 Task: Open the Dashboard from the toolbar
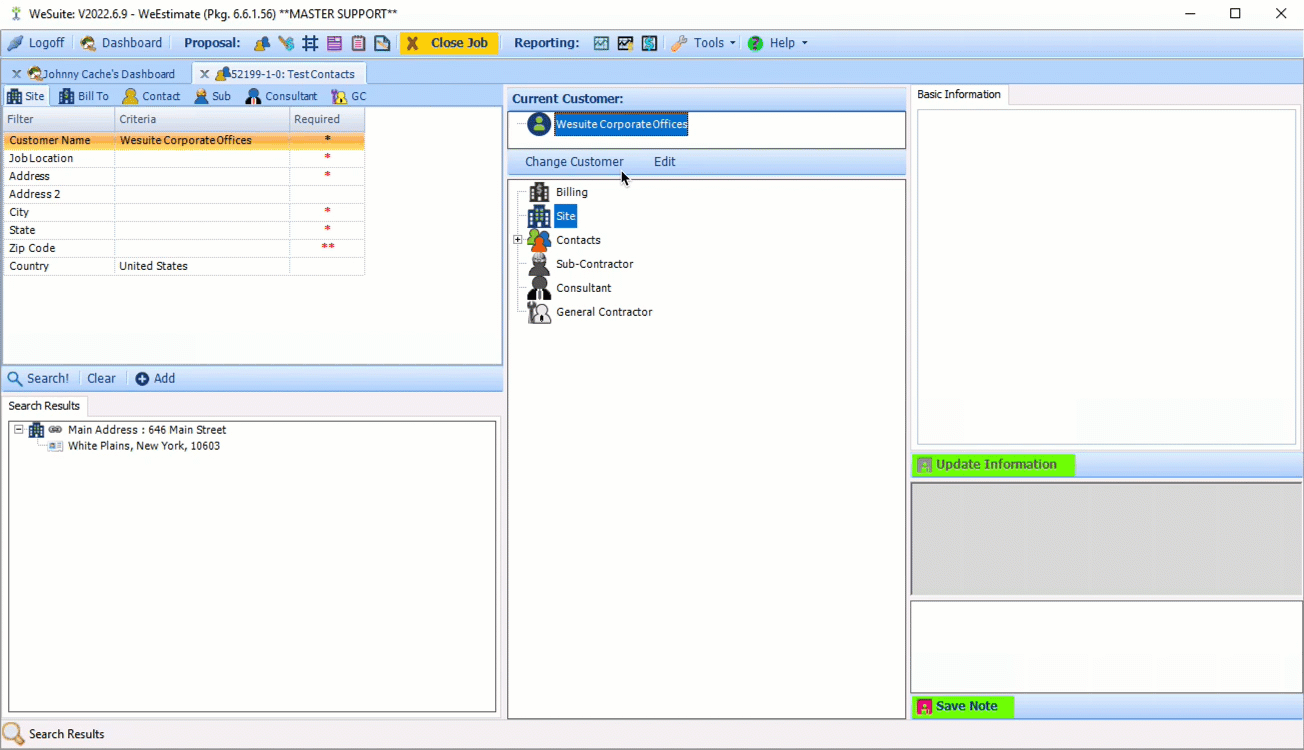(121, 43)
